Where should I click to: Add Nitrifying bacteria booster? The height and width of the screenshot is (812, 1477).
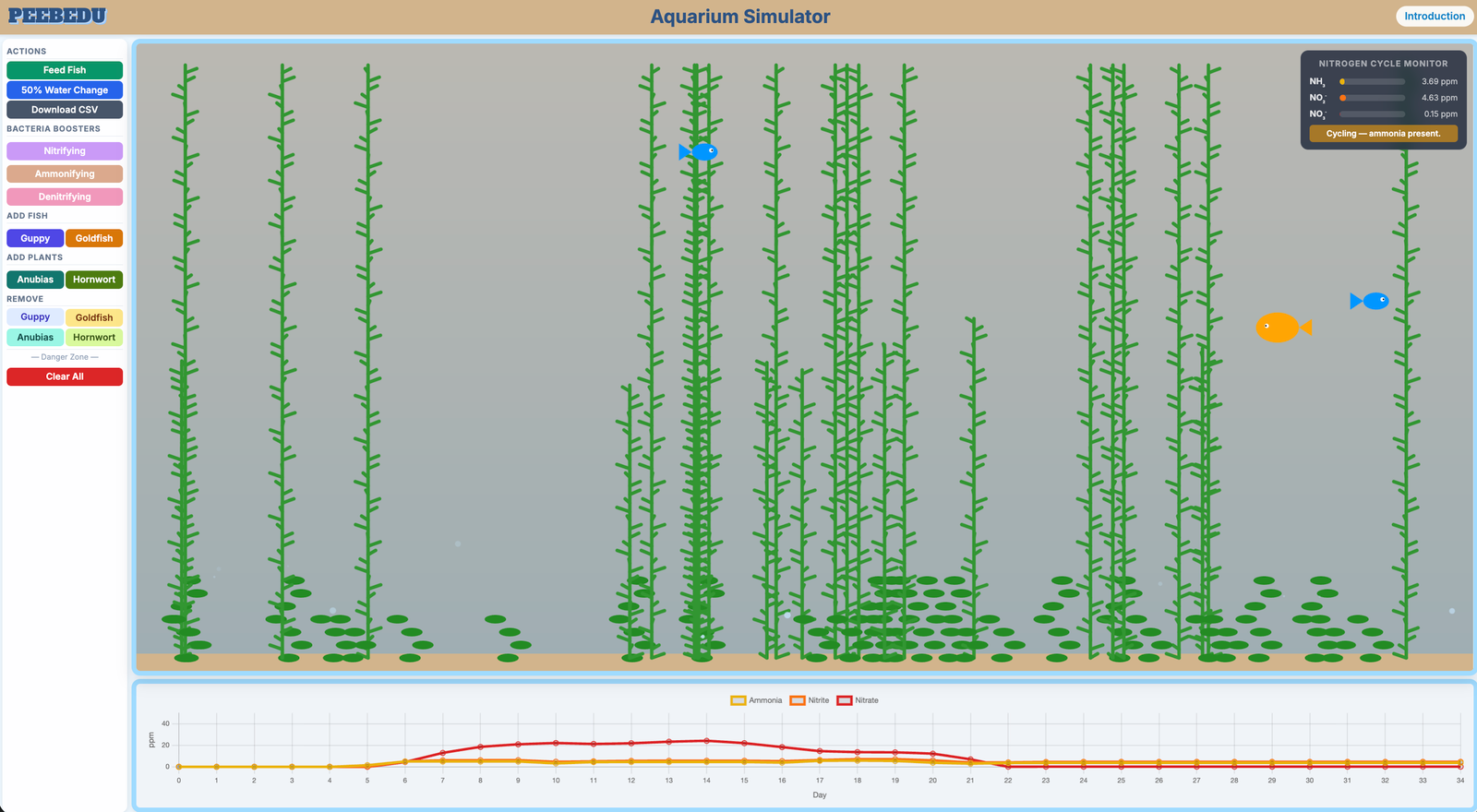point(65,151)
